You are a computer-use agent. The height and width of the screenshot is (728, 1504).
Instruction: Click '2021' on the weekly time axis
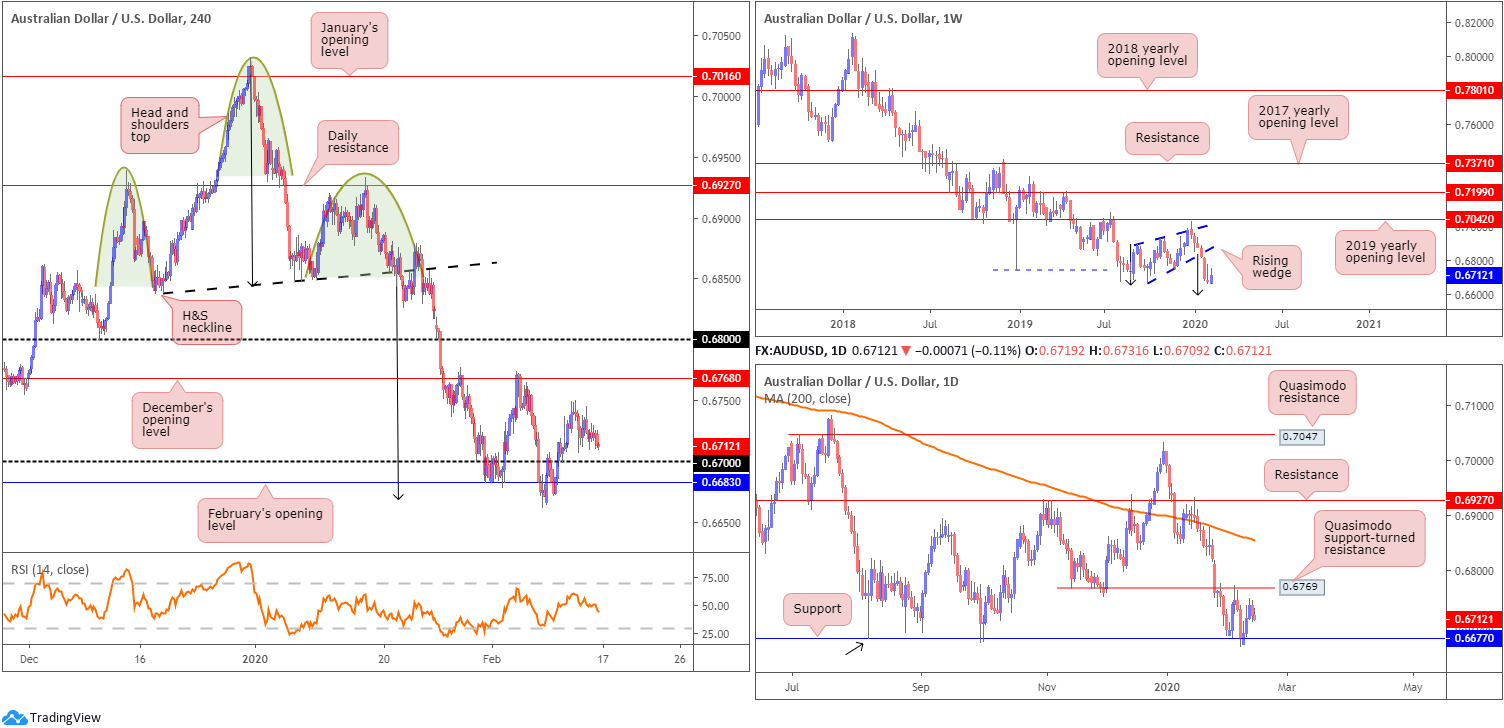[1369, 324]
